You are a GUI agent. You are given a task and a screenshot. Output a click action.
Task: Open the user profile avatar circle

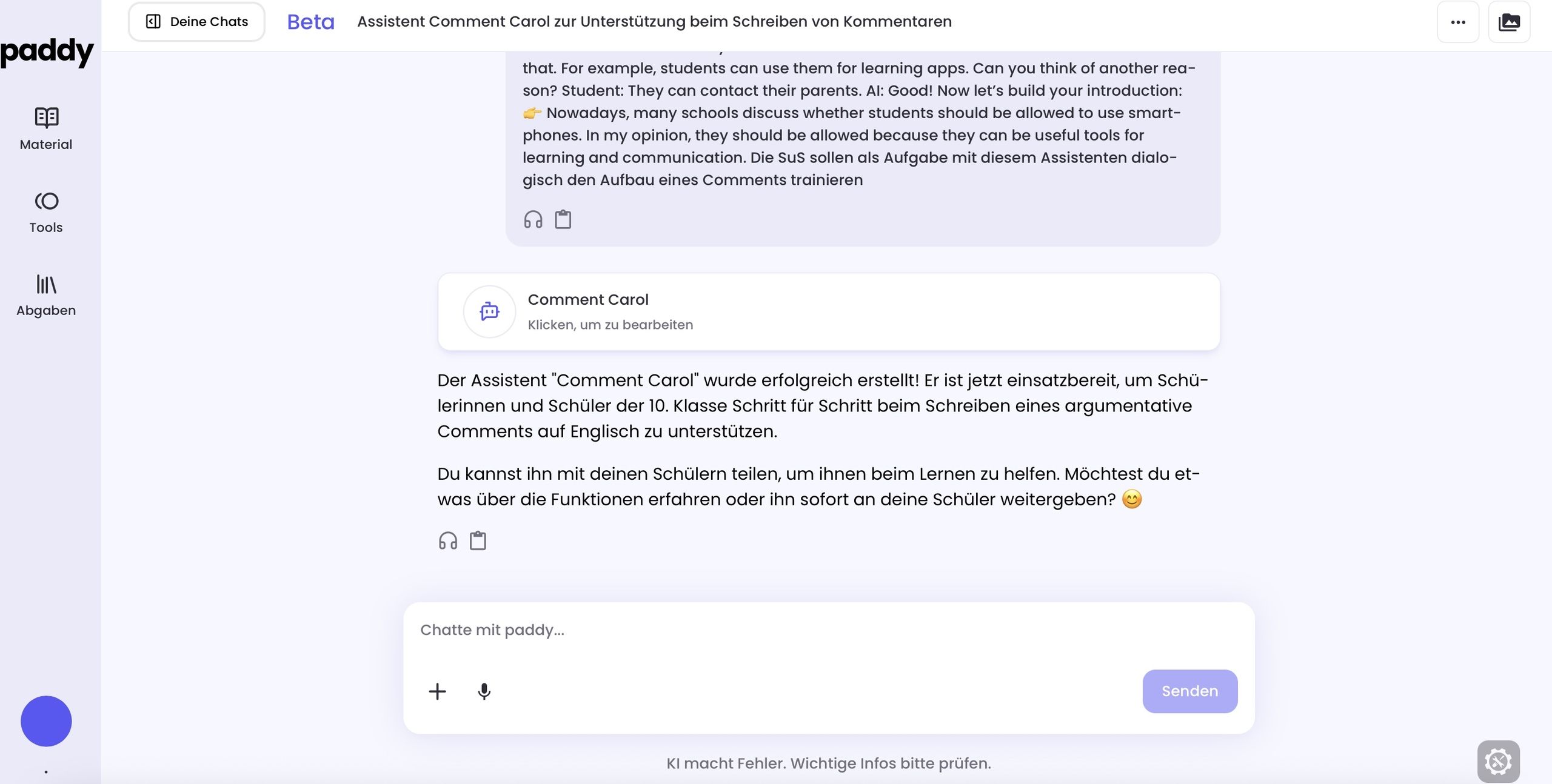(46, 721)
